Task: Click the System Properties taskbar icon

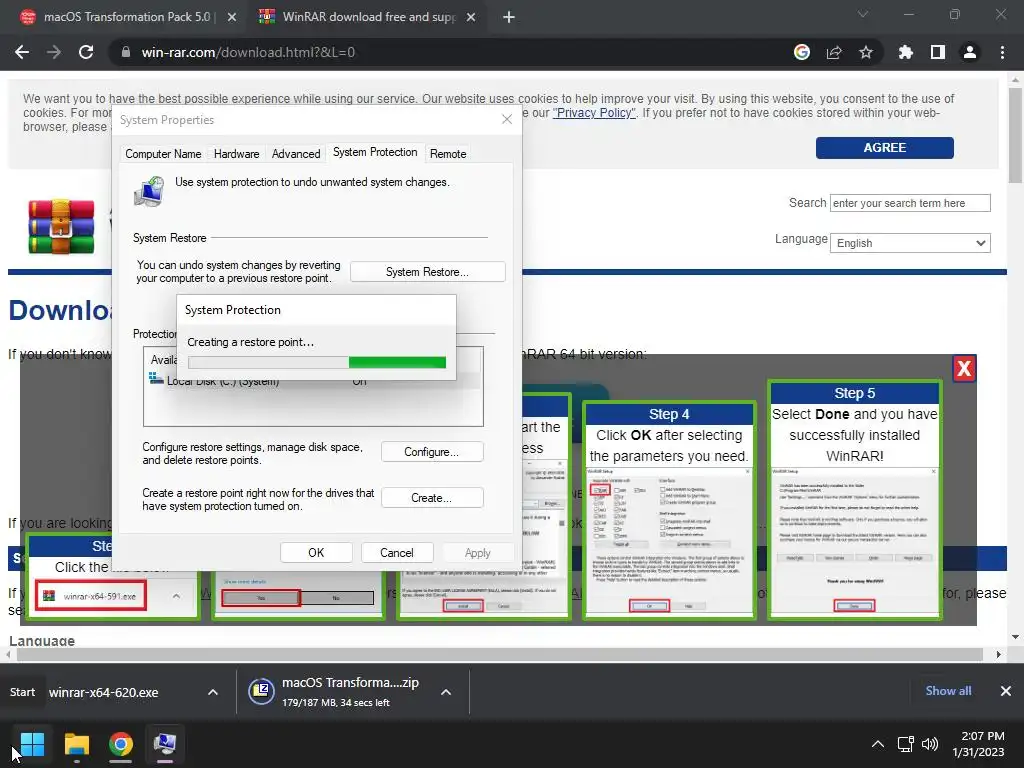Action: [165, 744]
